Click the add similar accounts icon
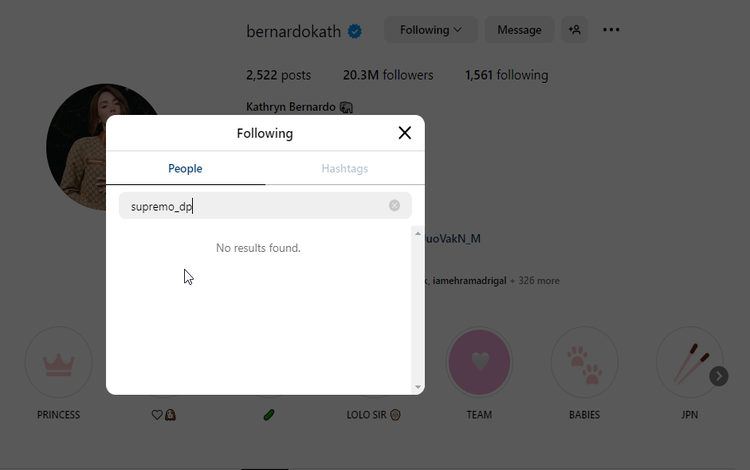The image size is (750, 470). tap(575, 30)
